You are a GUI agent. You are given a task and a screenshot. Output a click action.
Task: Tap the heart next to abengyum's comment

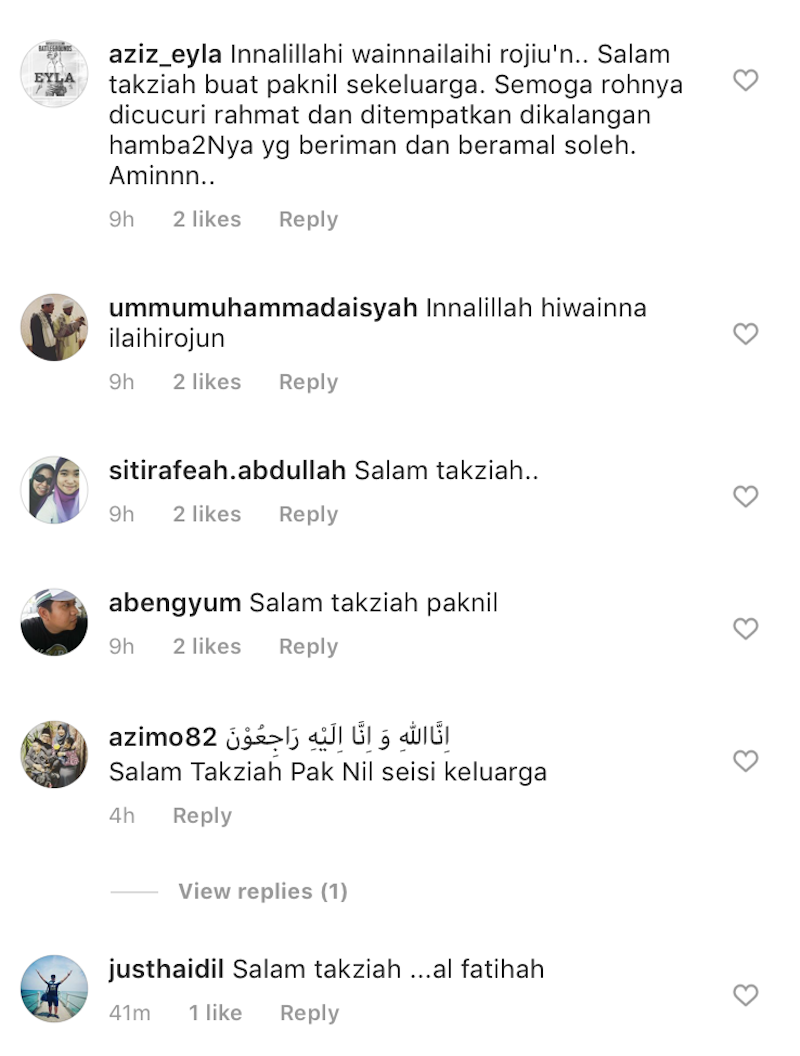745,628
